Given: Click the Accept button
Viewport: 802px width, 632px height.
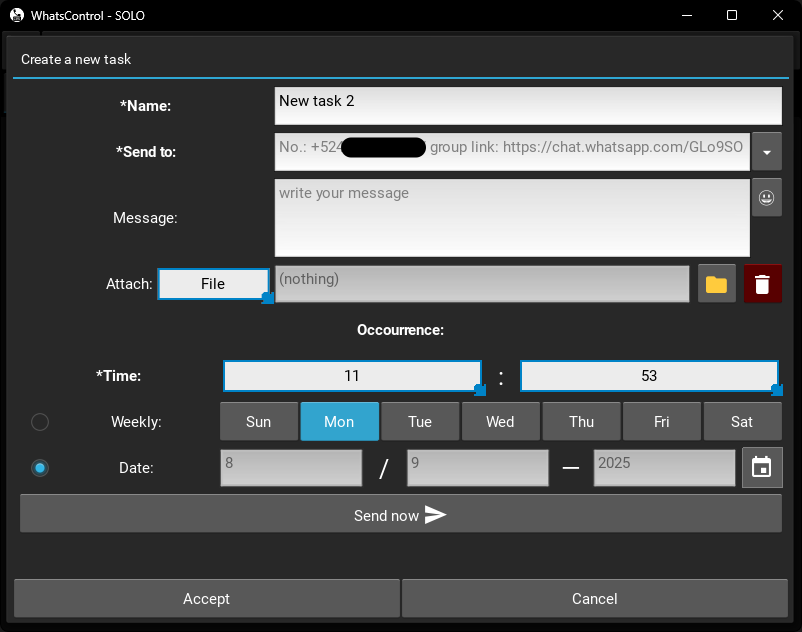Looking at the screenshot, I should point(206,599).
